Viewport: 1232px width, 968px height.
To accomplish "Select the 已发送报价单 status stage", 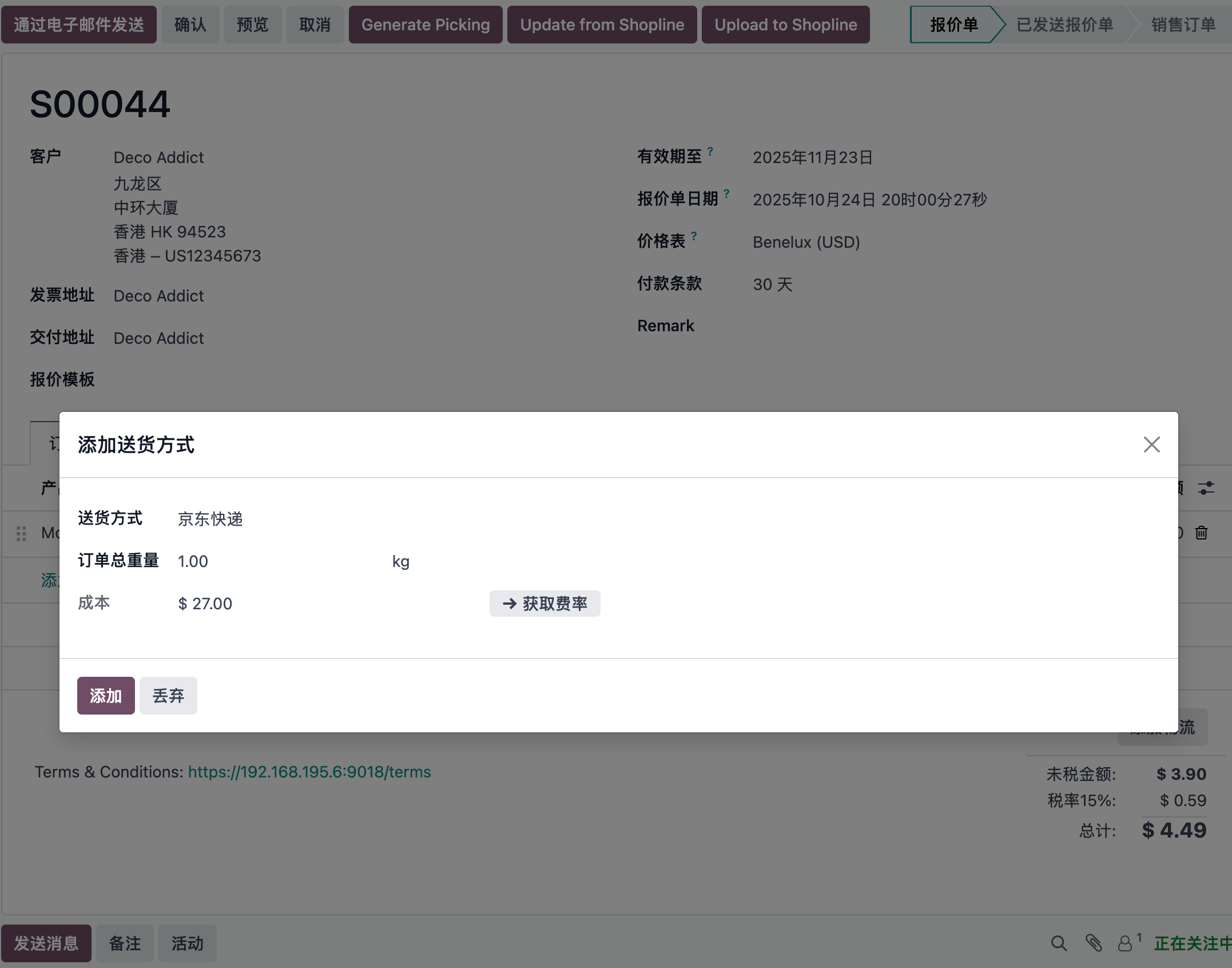I will 1064,25.
